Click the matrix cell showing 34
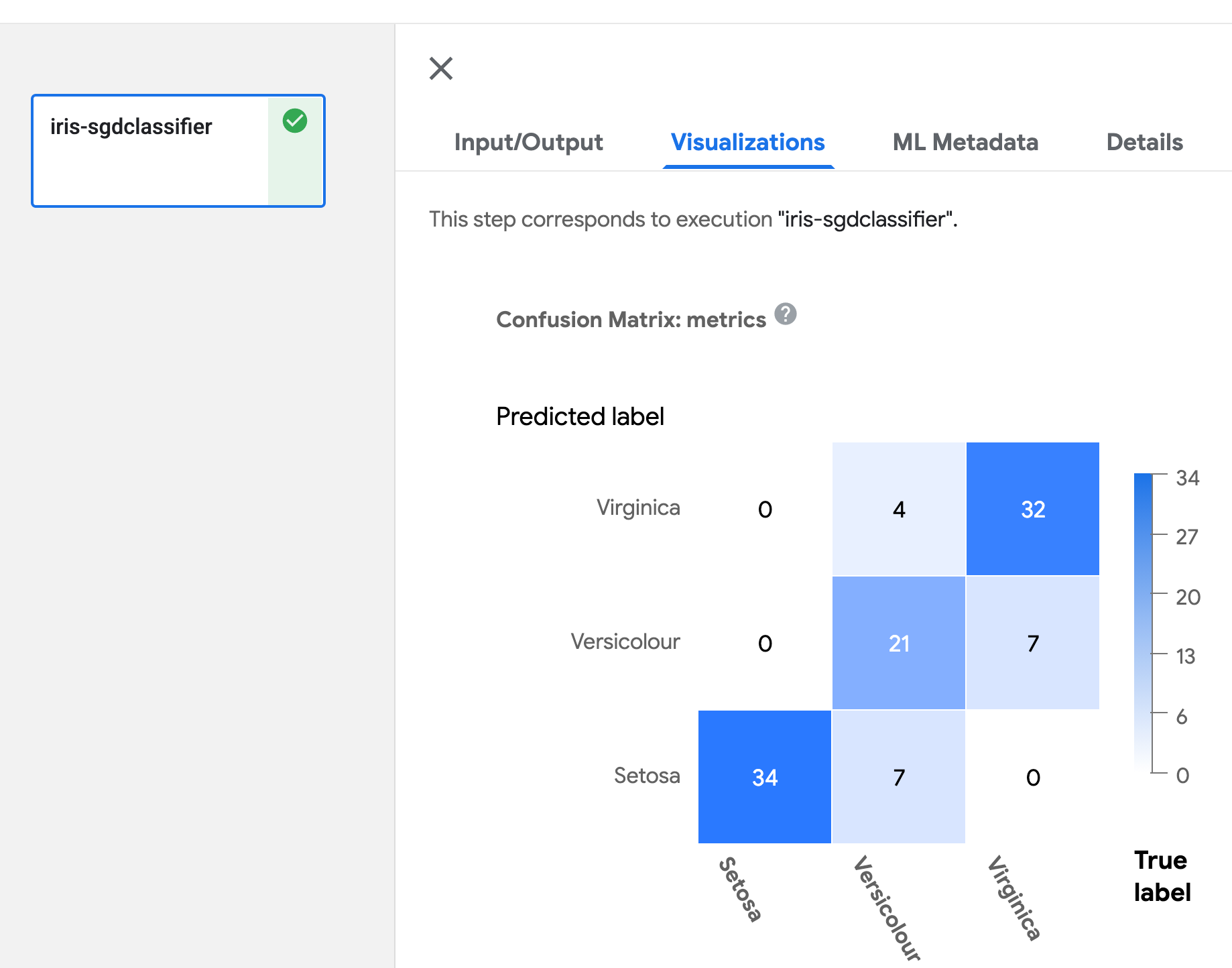 click(x=764, y=777)
